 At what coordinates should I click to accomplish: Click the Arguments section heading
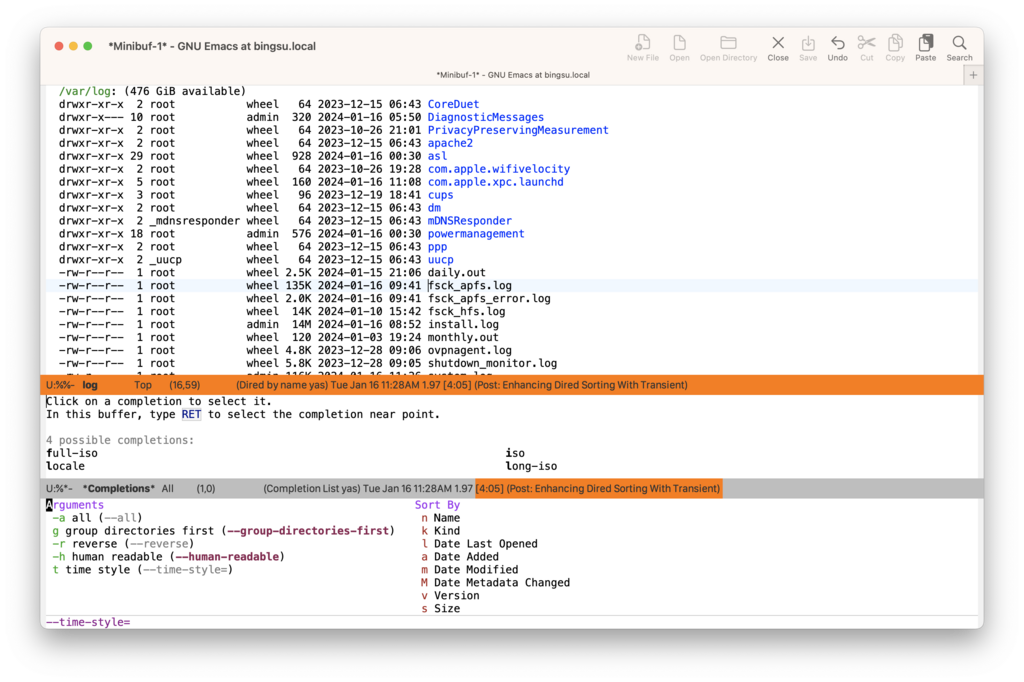tap(75, 505)
